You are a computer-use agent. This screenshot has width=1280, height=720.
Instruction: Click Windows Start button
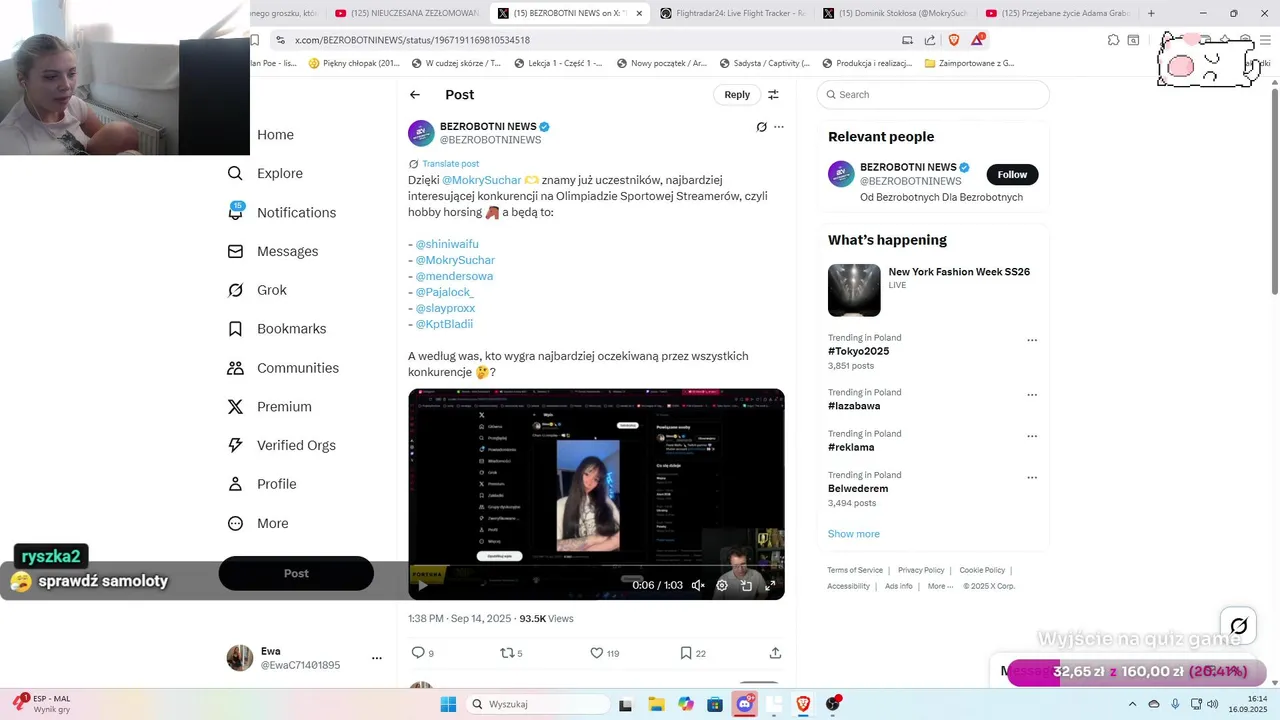tap(448, 704)
